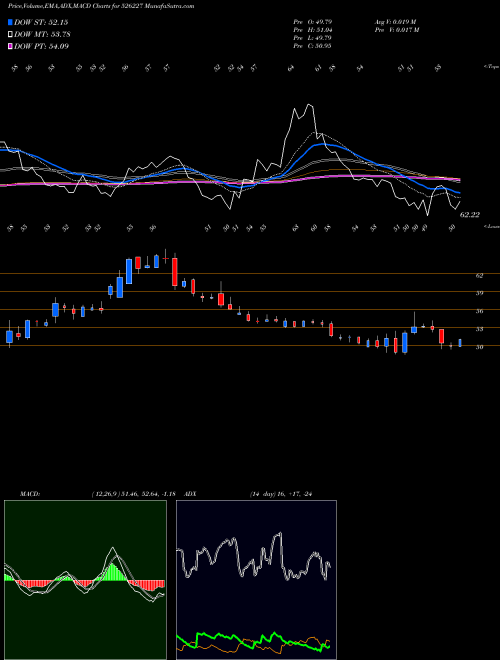This screenshot has height=660, width=500.
Task: Click the 'DOW ST: 52.15' legend text
Action: click(x=41, y=22)
